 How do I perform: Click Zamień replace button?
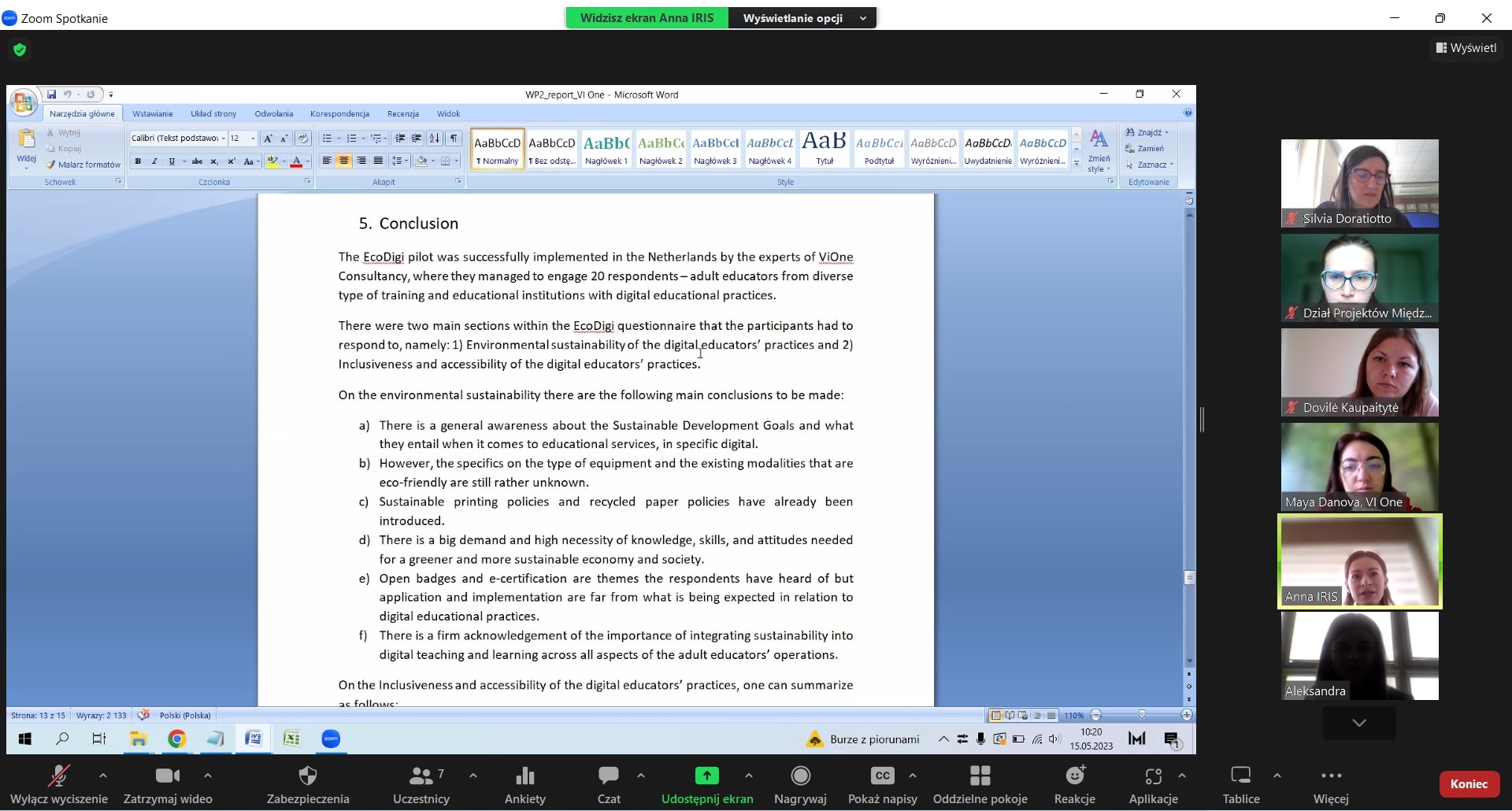point(1146,149)
